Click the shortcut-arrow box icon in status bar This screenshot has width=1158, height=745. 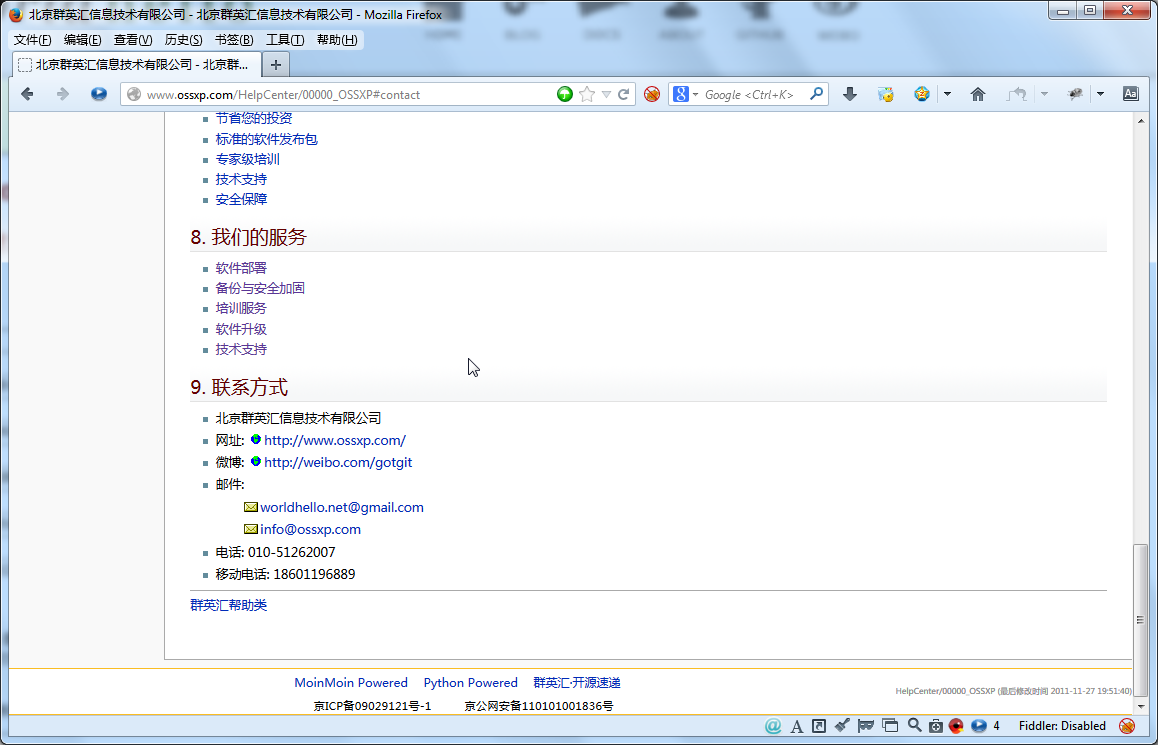coord(819,726)
